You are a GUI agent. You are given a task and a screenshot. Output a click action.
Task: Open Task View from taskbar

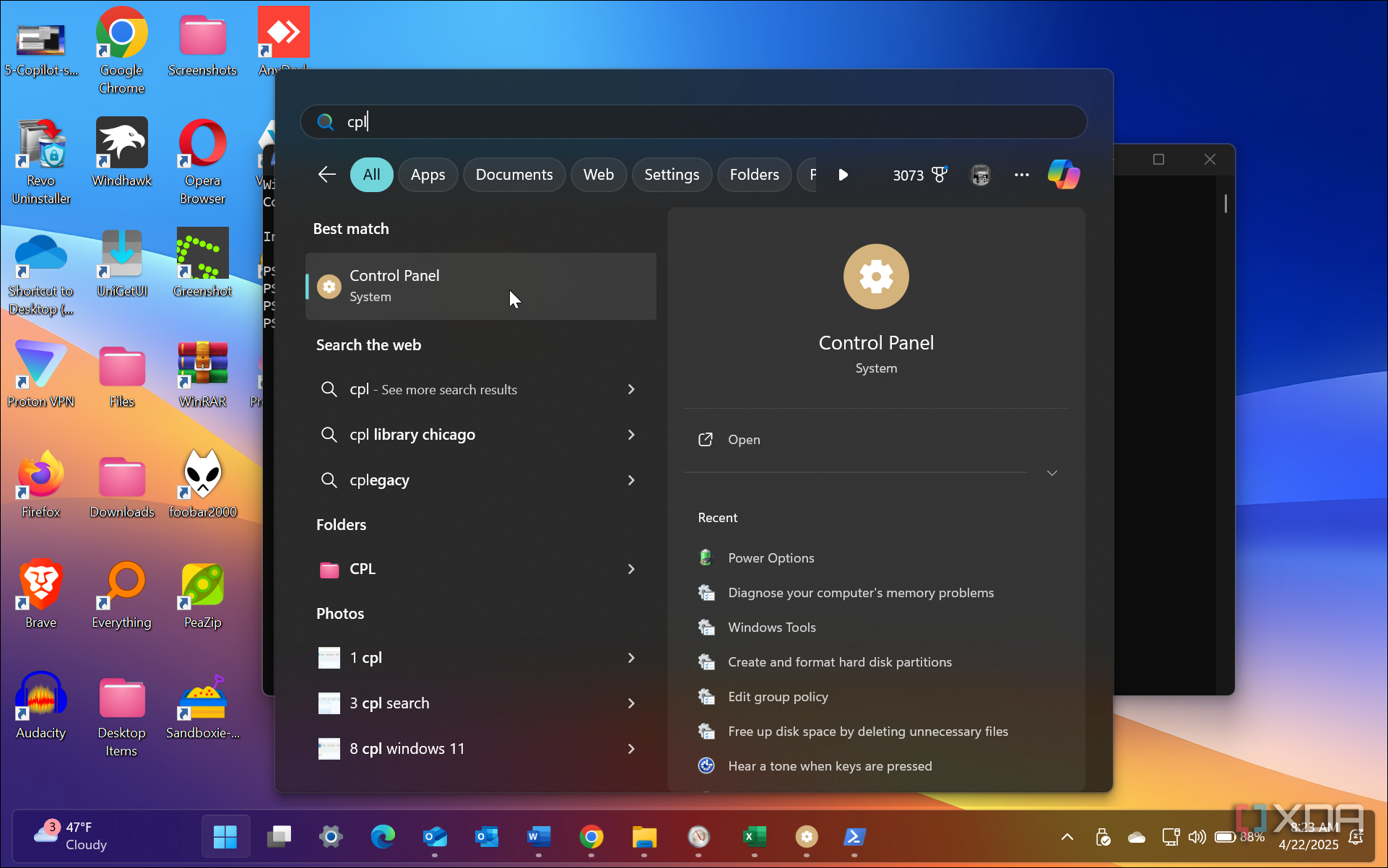279,837
